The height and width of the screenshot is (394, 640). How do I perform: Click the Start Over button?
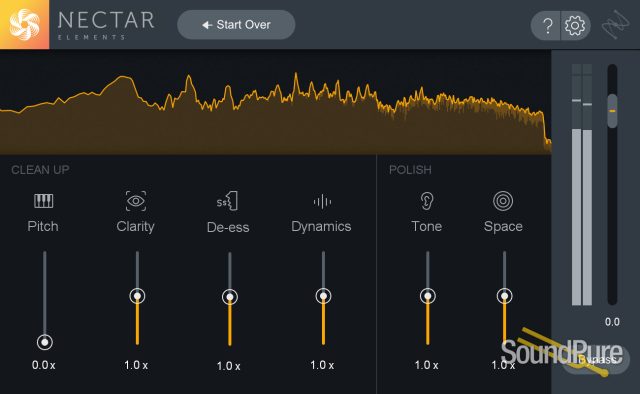[x=236, y=25]
